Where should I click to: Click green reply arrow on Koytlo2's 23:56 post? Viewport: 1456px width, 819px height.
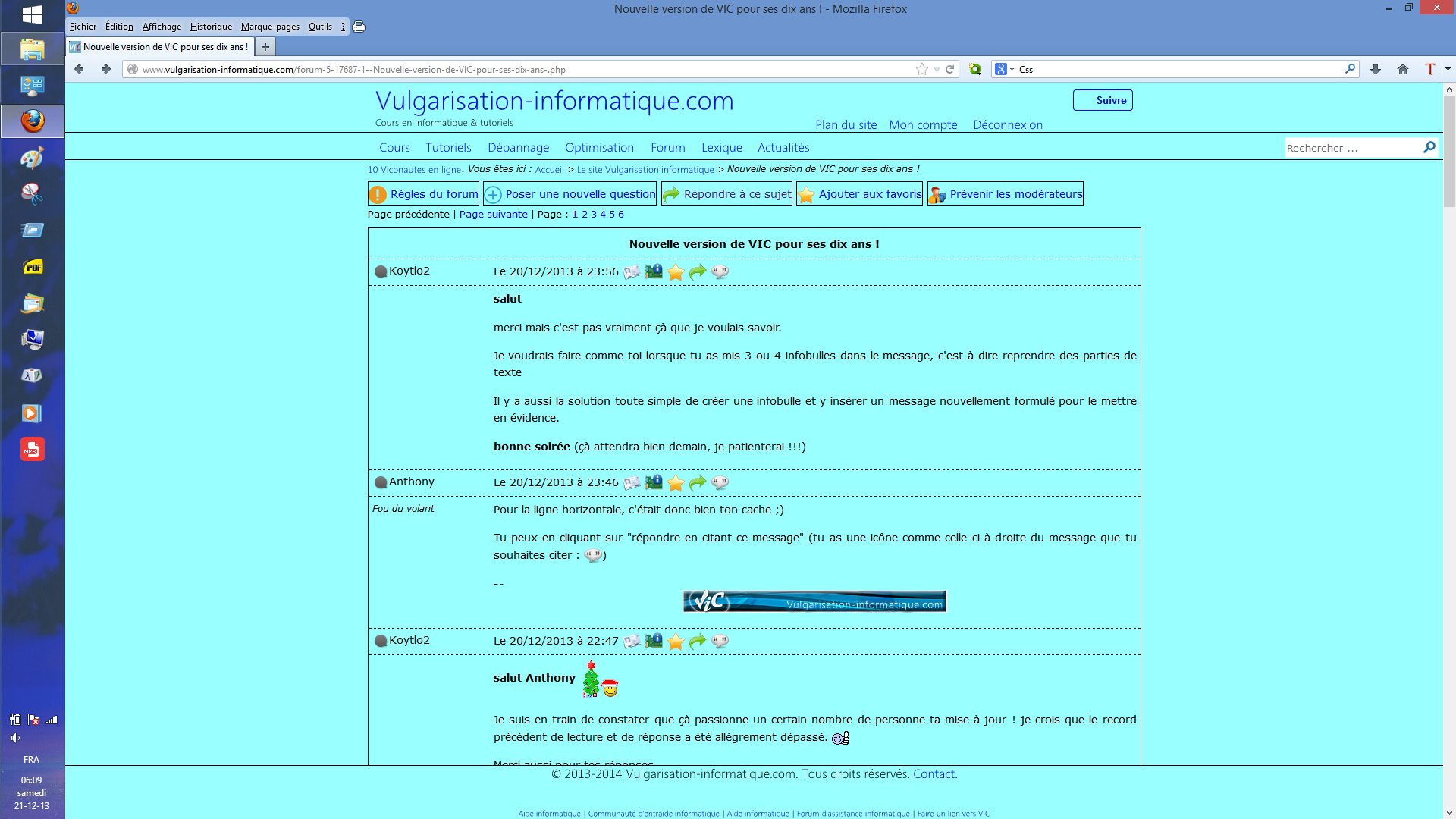tap(698, 271)
